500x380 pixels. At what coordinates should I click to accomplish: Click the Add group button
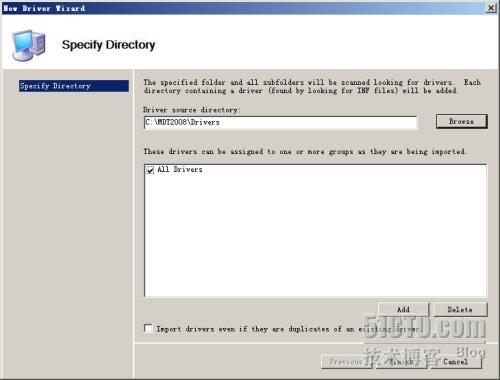pos(403,310)
